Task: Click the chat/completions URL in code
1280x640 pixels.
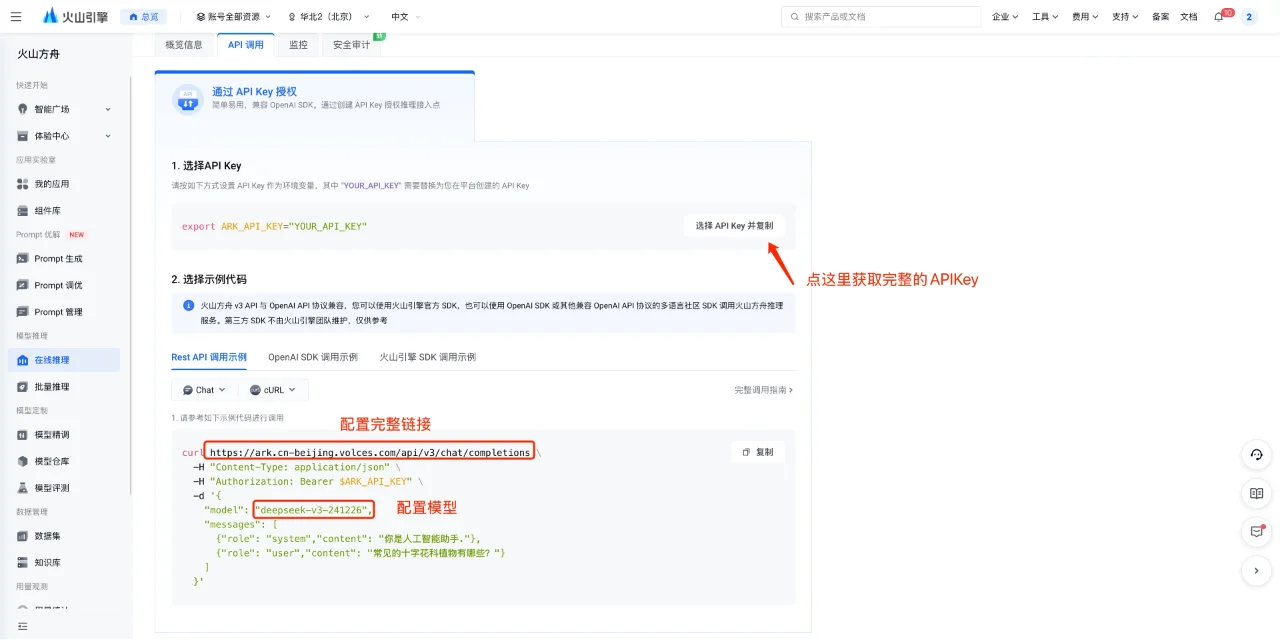Action: point(370,452)
